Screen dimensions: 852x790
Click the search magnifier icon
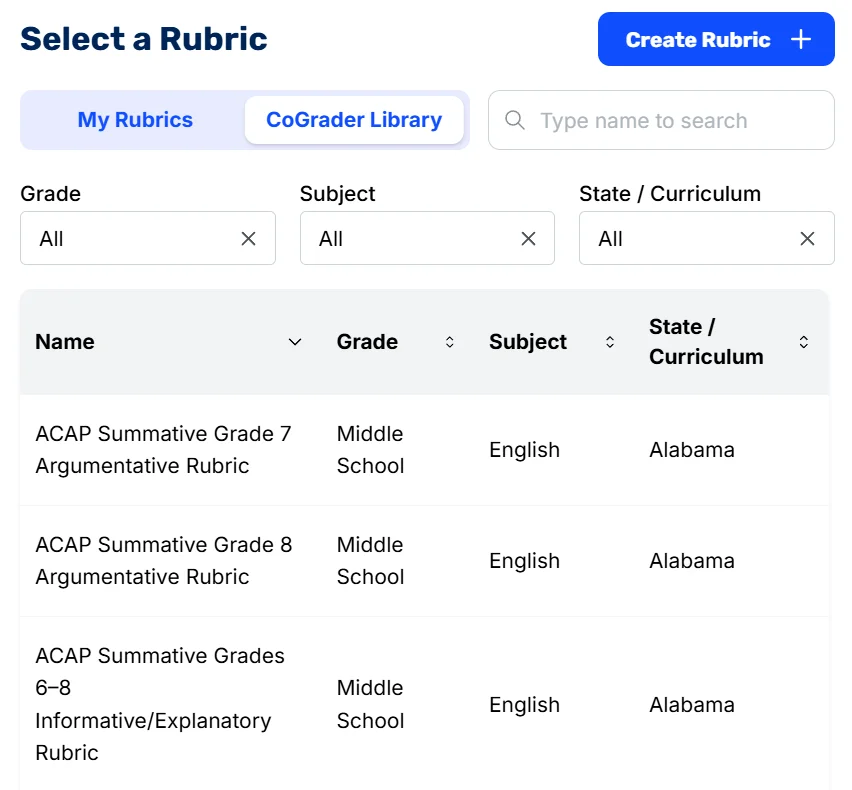point(514,120)
